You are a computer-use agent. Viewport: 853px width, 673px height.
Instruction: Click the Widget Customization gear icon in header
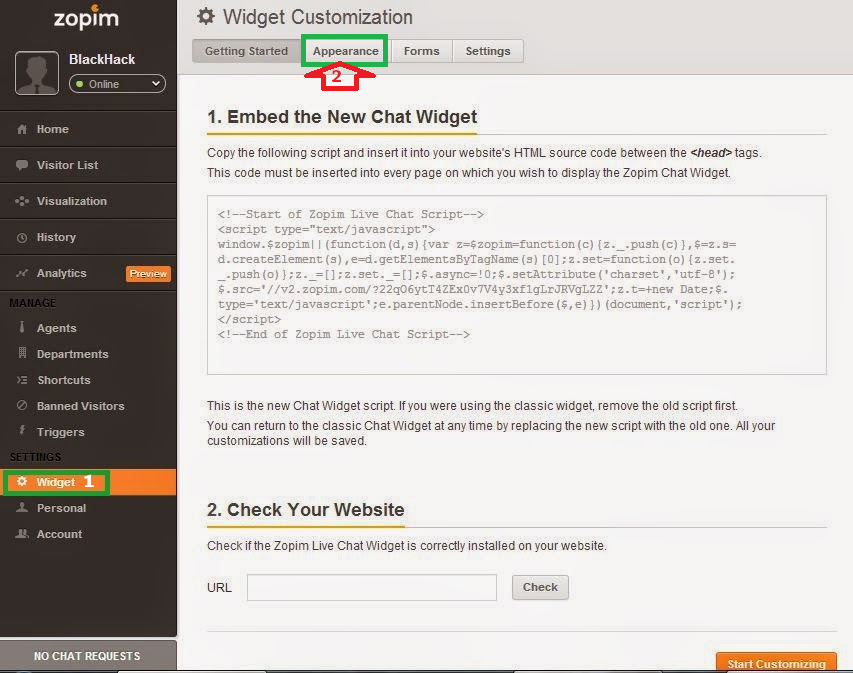(x=206, y=16)
